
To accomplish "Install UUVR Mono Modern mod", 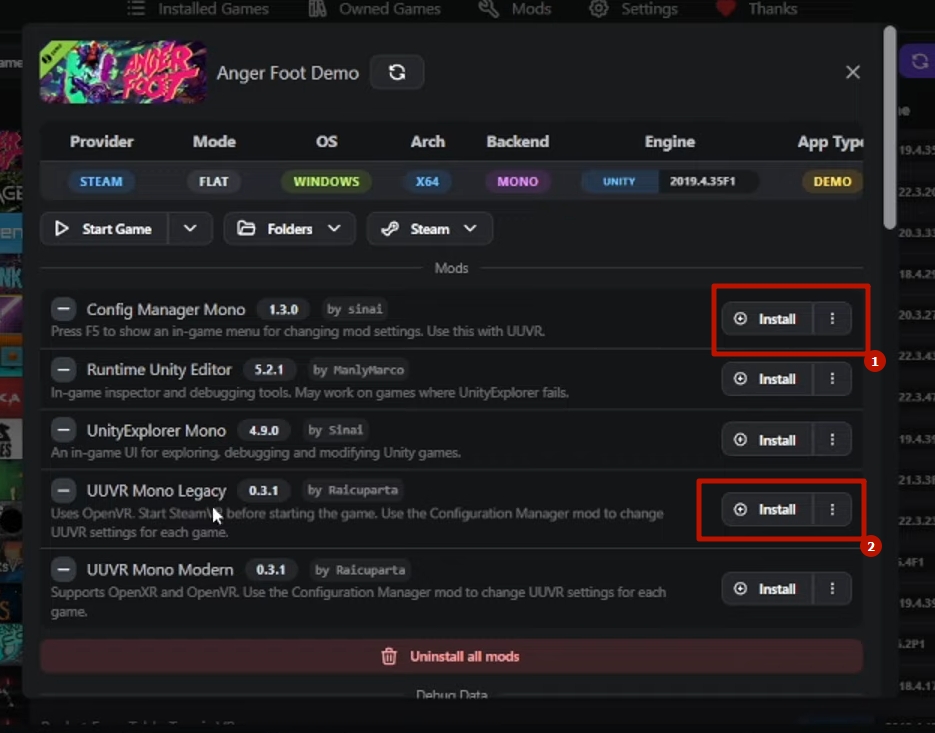I will point(767,589).
